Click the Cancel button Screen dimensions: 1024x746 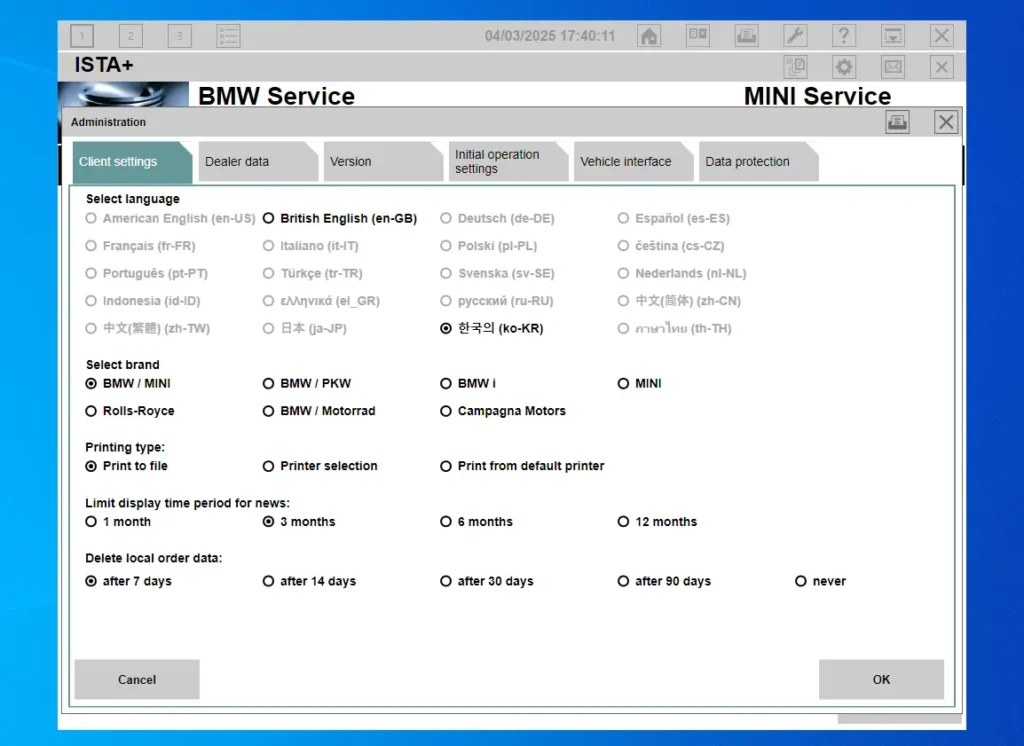137,679
